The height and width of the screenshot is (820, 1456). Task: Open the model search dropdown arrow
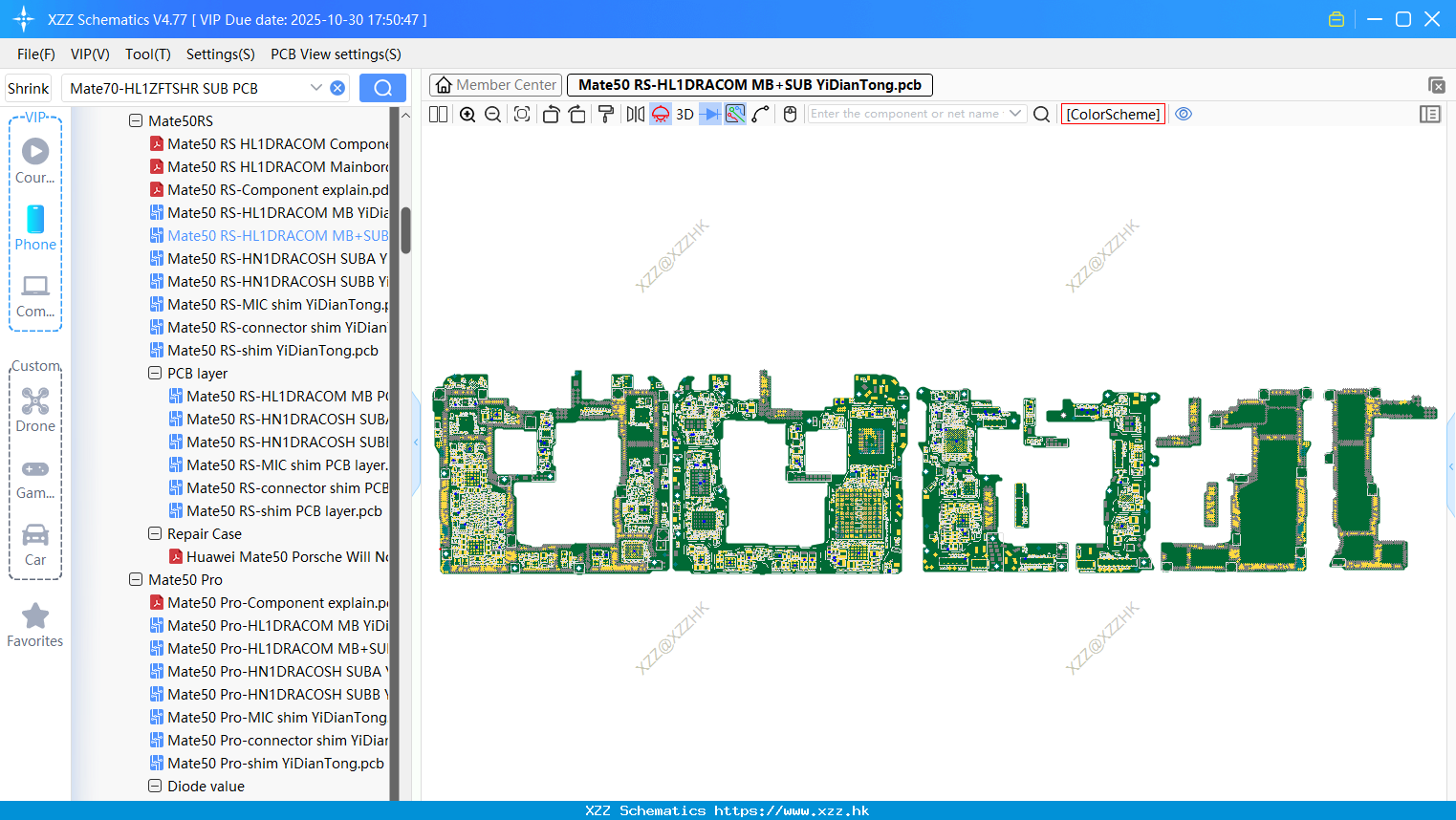point(315,88)
